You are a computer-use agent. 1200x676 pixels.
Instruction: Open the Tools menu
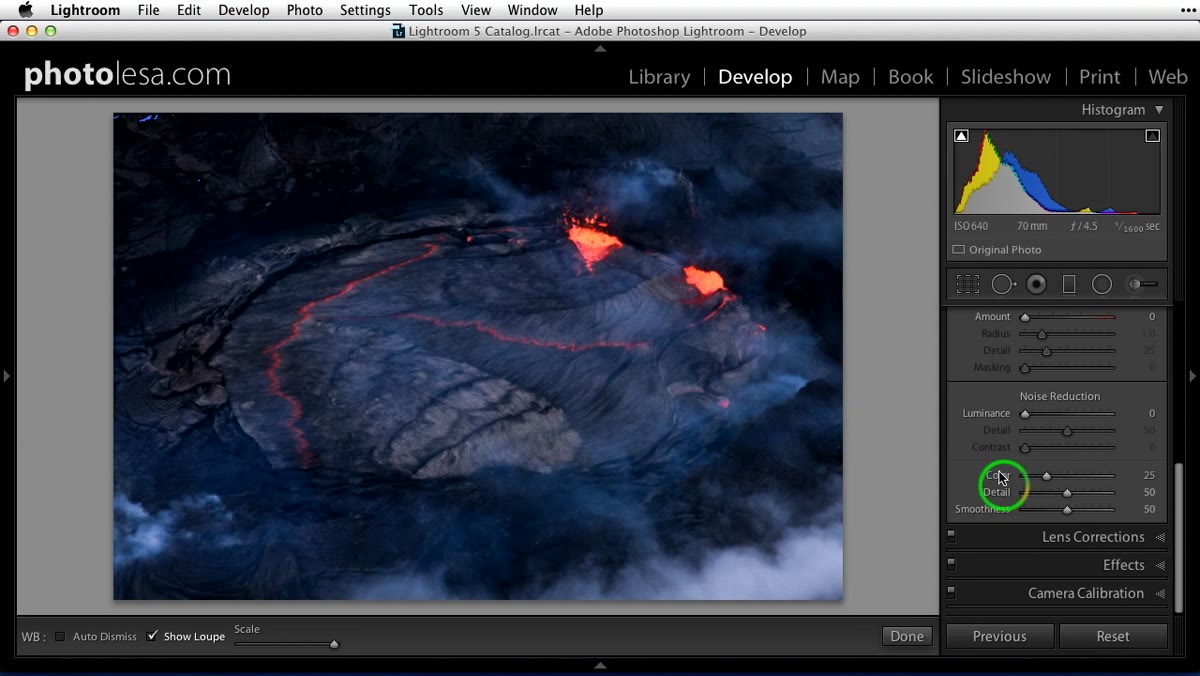[426, 10]
